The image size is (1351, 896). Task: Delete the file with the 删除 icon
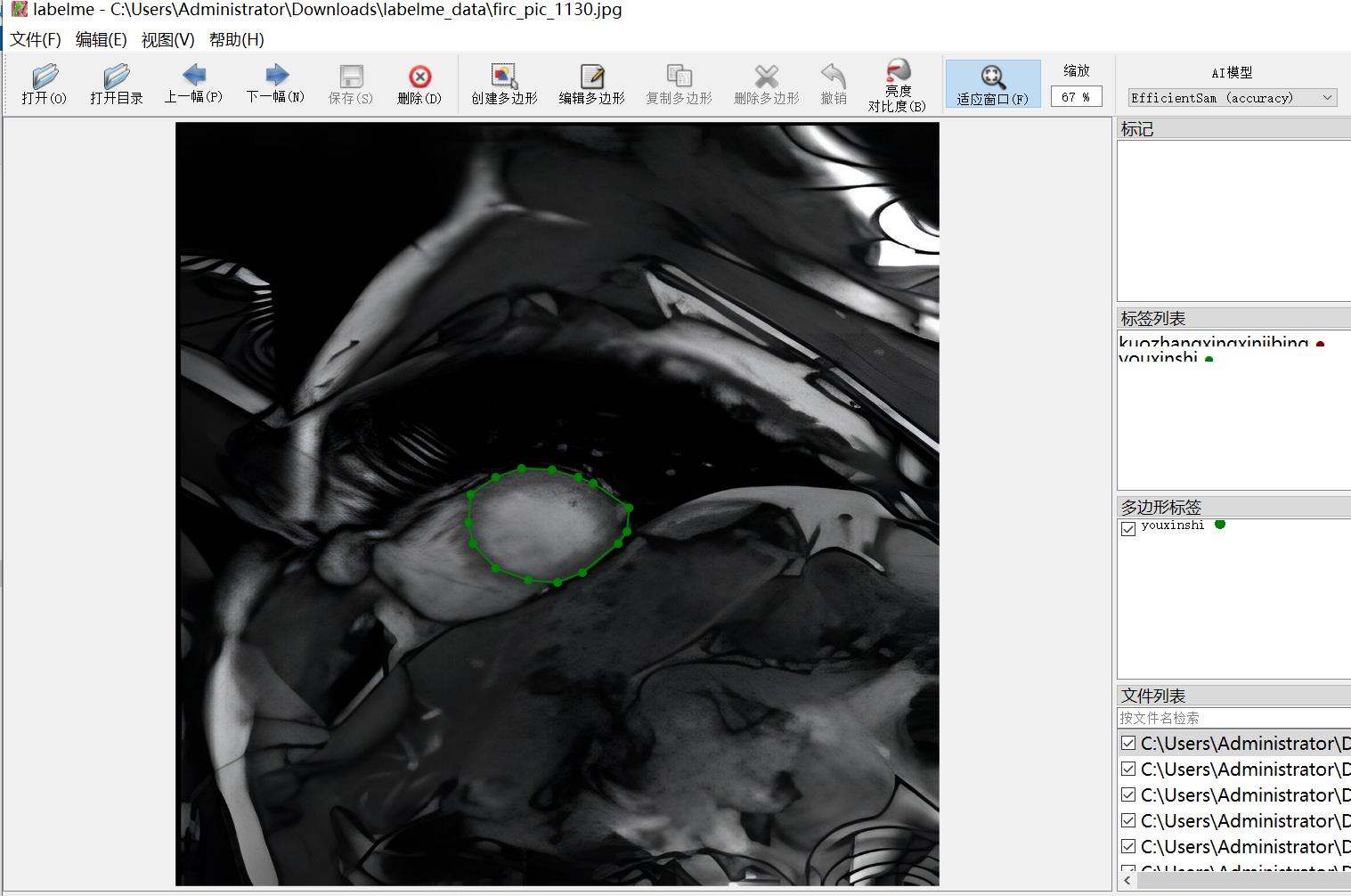(419, 85)
